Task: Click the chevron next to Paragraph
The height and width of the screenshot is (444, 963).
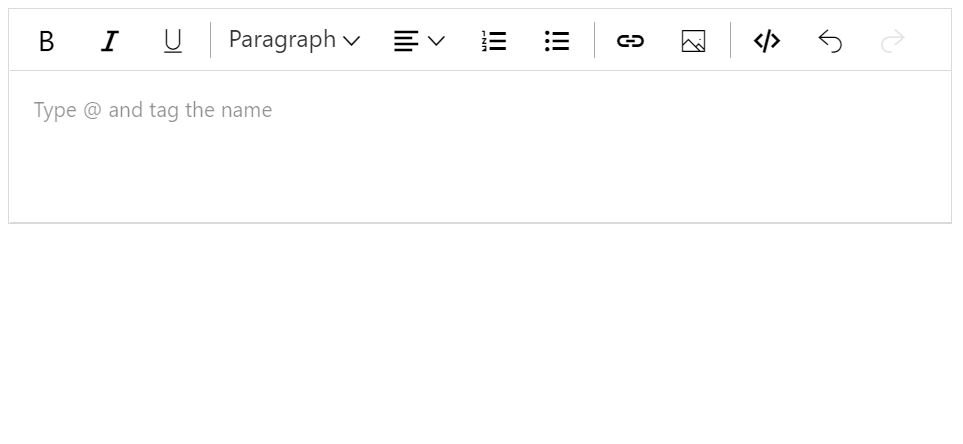Action: [x=351, y=41]
